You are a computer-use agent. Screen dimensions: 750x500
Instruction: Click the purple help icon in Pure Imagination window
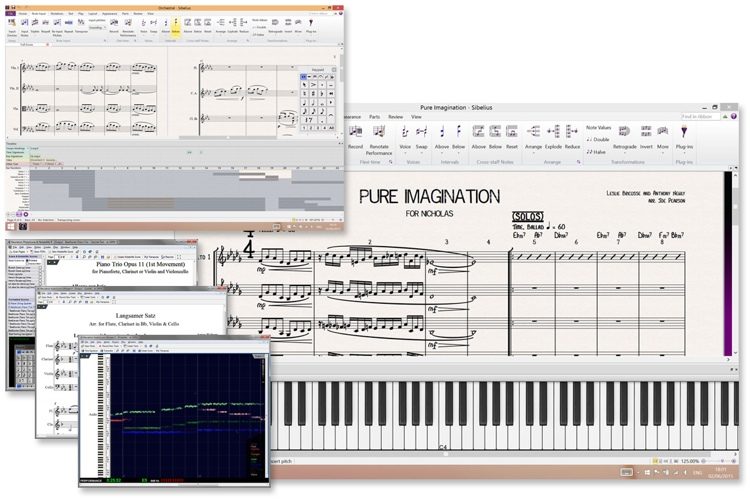tap(734, 116)
